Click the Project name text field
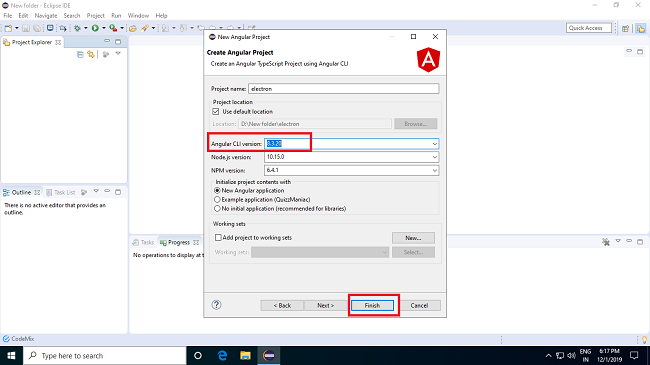The height and width of the screenshot is (365, 650). point(343,89)
